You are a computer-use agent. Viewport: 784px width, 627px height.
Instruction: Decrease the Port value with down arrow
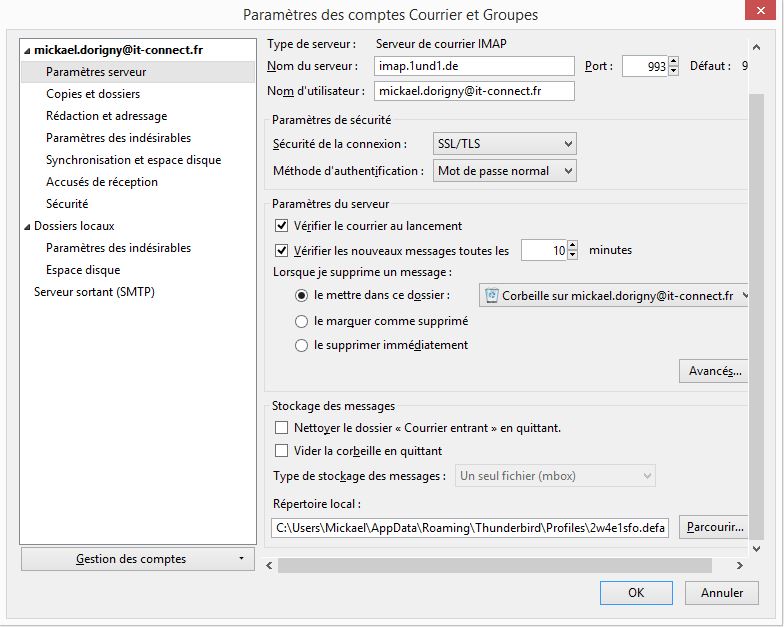click(674, 71)
